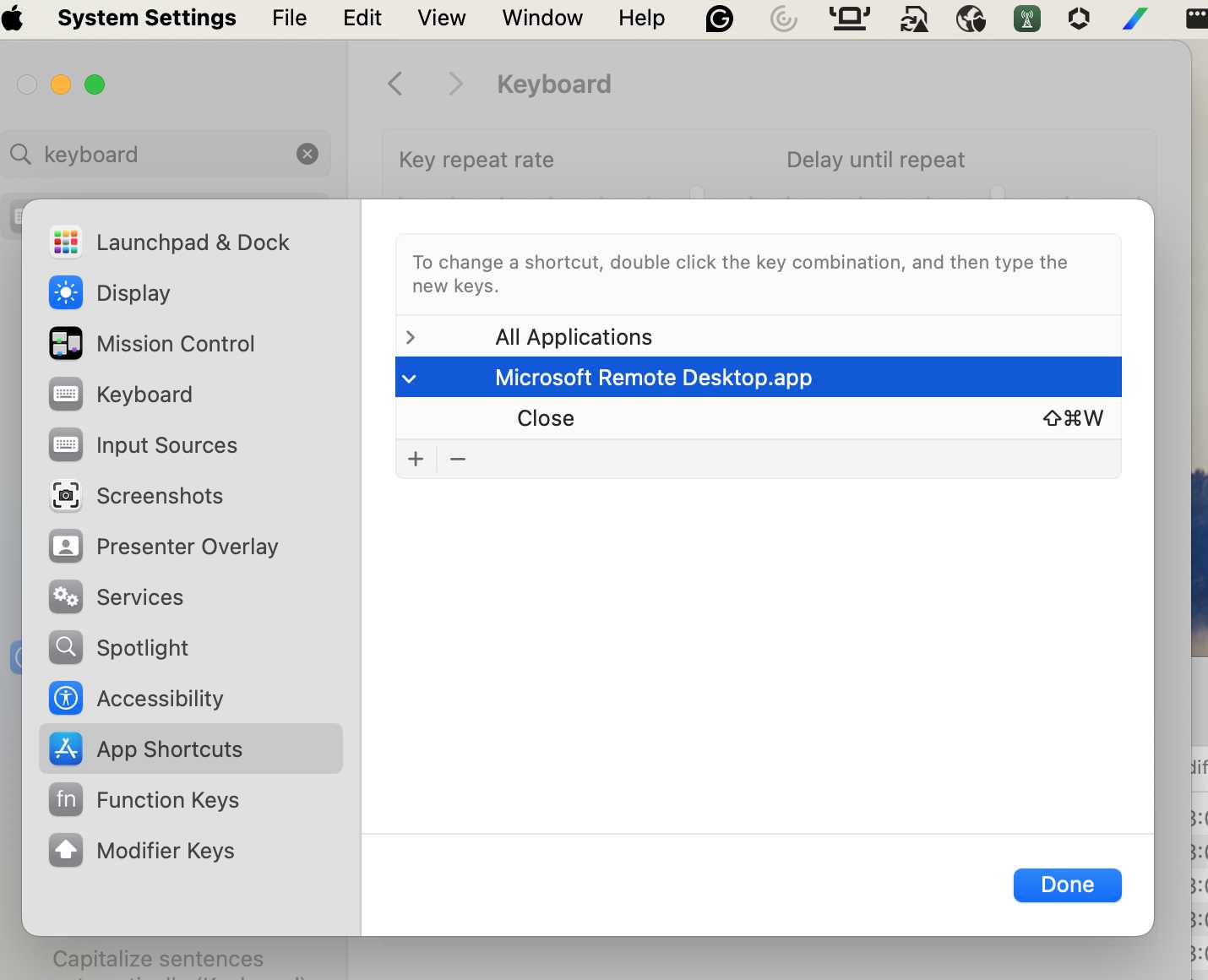Collapse Microsoft Remote Desktop.app group

coord(410,378)
